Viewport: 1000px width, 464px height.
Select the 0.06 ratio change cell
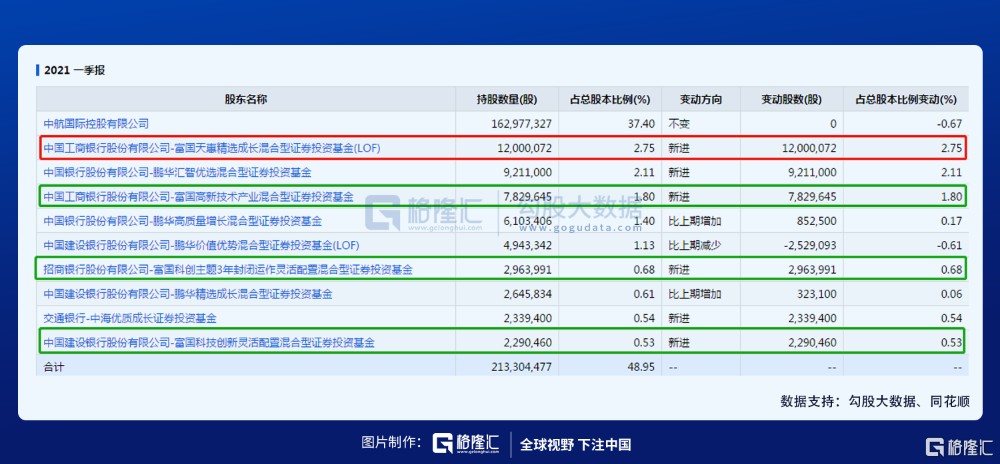(952, 294)
